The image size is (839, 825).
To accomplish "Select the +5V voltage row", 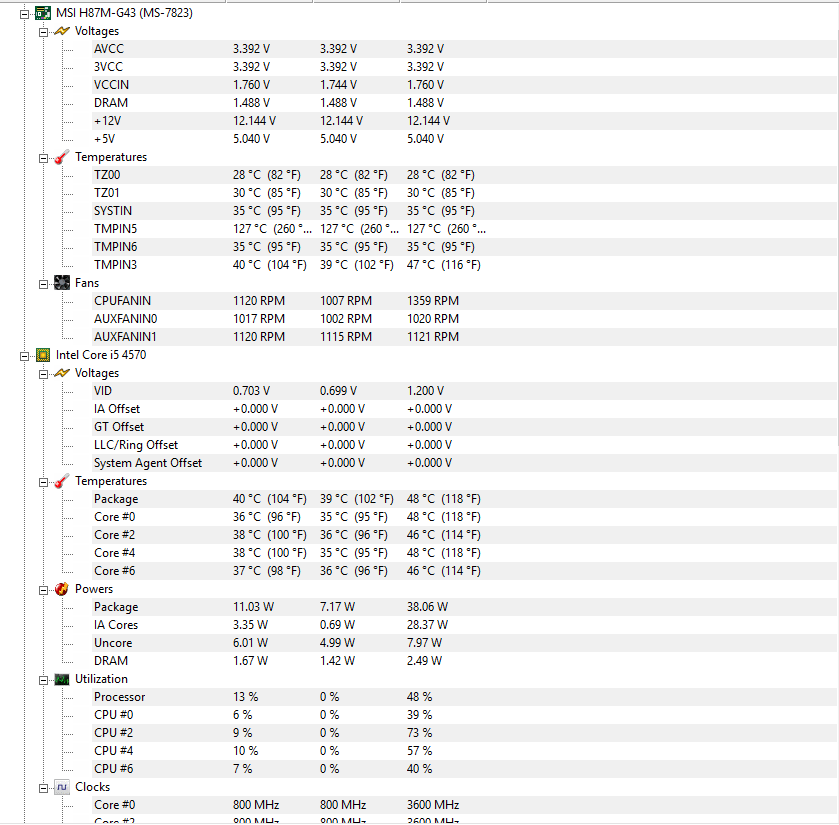I will 464,139.
